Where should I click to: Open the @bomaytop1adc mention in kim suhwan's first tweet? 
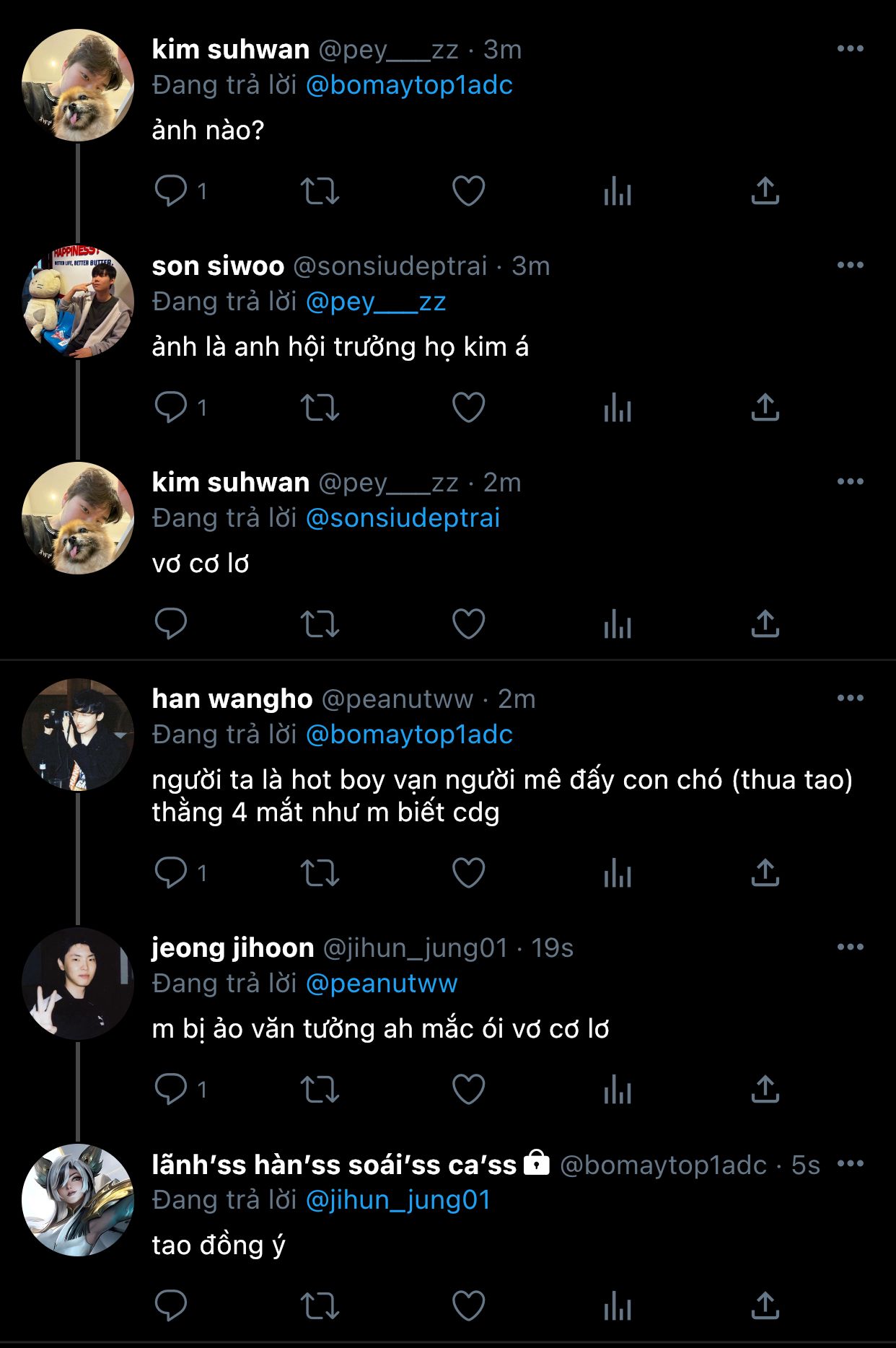point(409,85)
